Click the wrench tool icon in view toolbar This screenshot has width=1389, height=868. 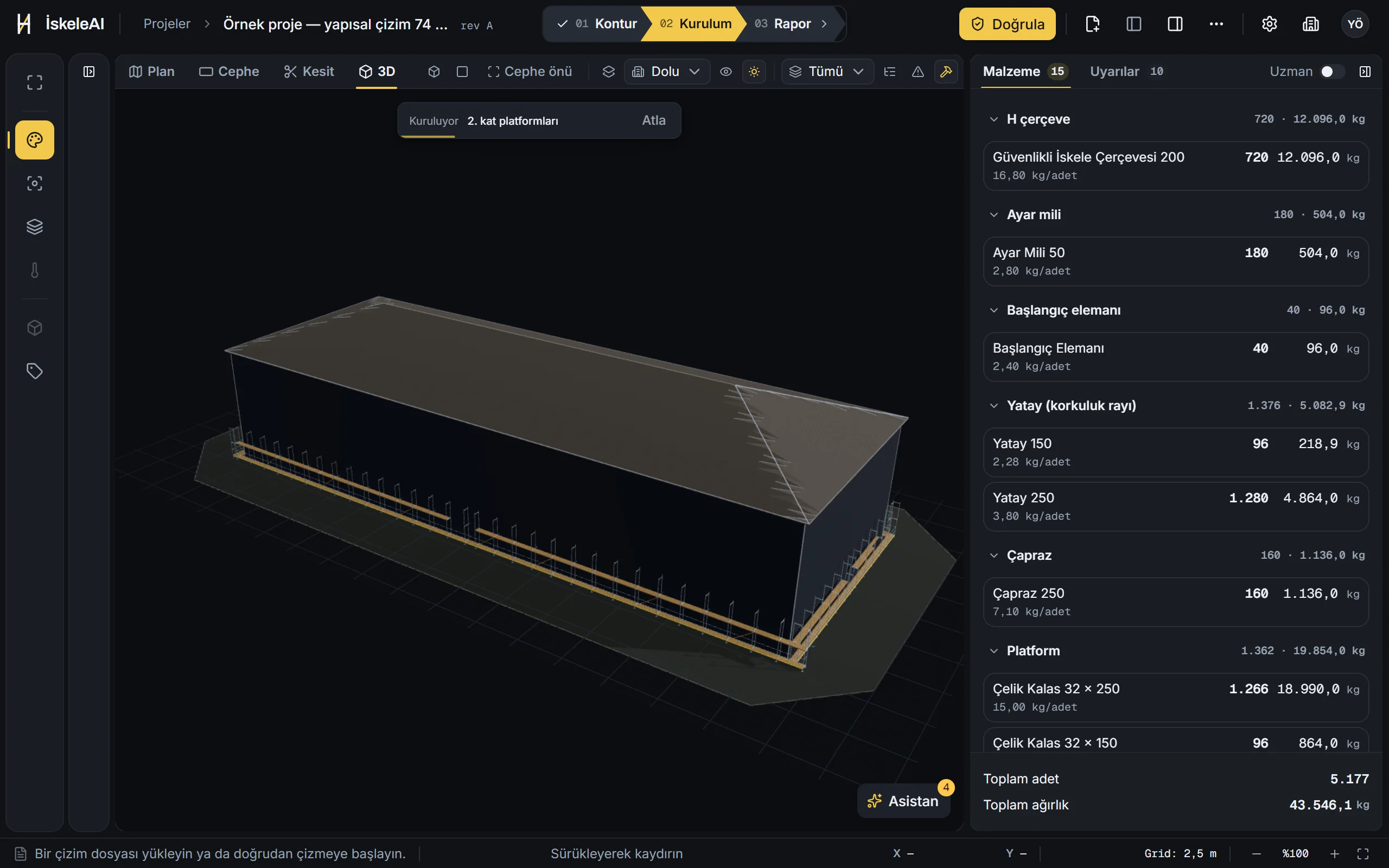[x=946, y=72]
